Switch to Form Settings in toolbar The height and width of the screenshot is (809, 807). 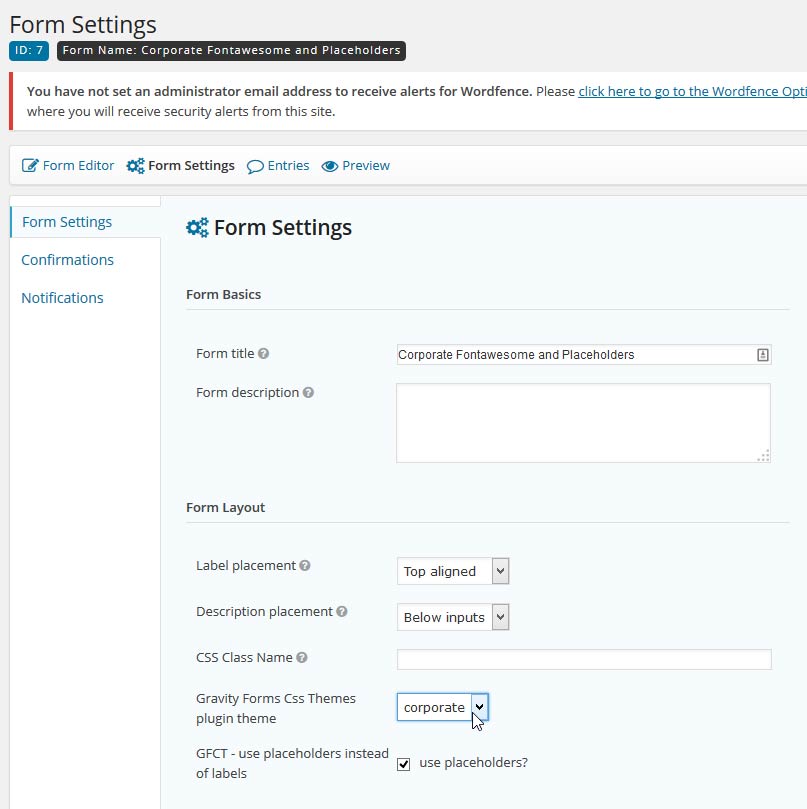pos(181,166)
